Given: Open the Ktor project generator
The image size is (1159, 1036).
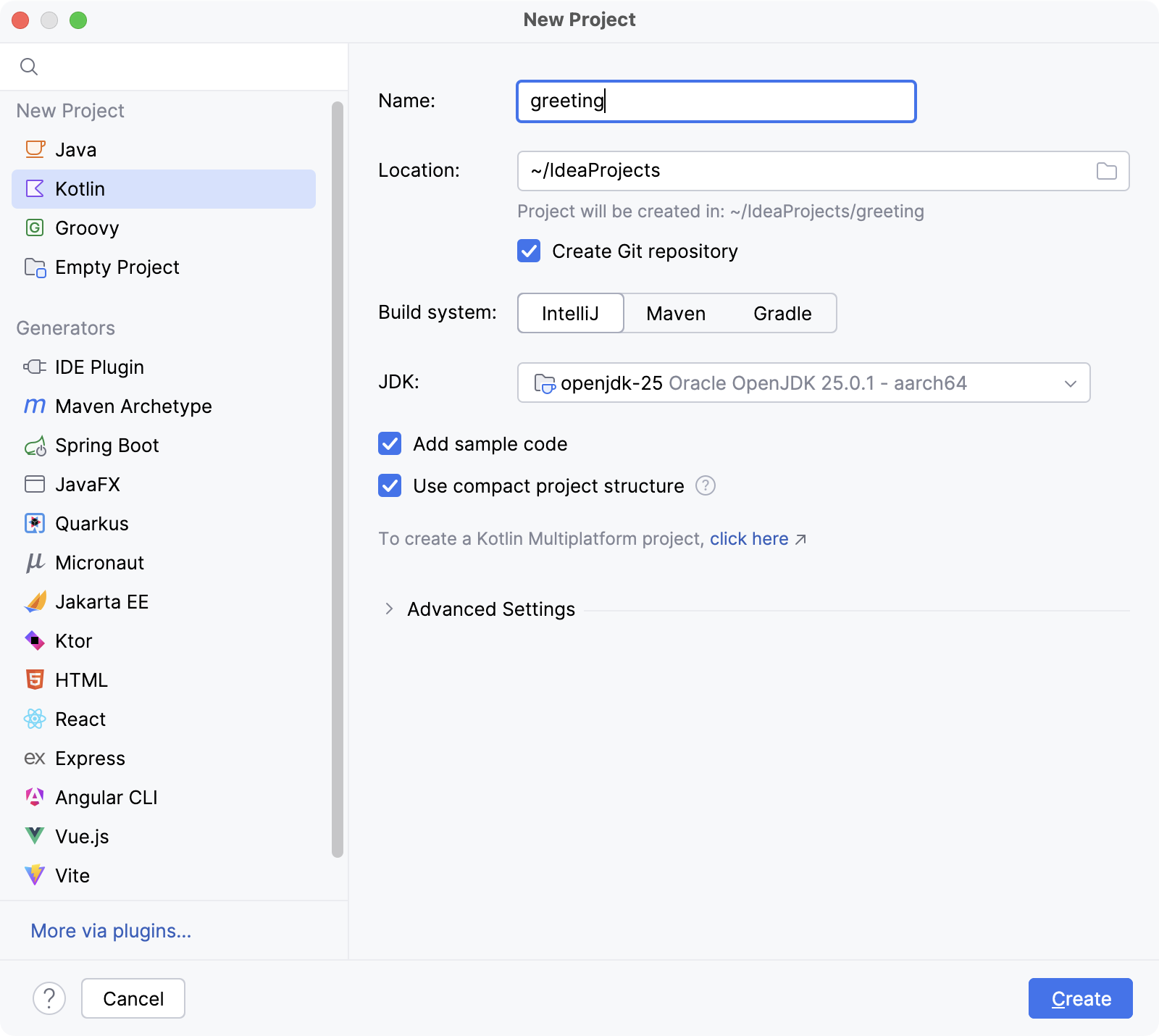Looking at the screenshot, I should 73,640.
